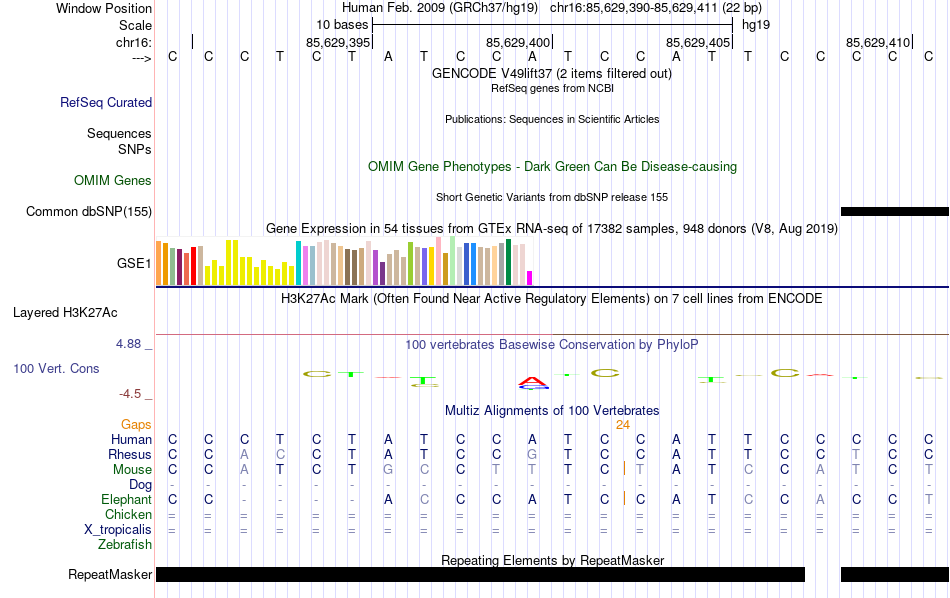Click the OMIM Gene Phenotypes green title
The width and height of the screenshot is (950, 598).
553,167
